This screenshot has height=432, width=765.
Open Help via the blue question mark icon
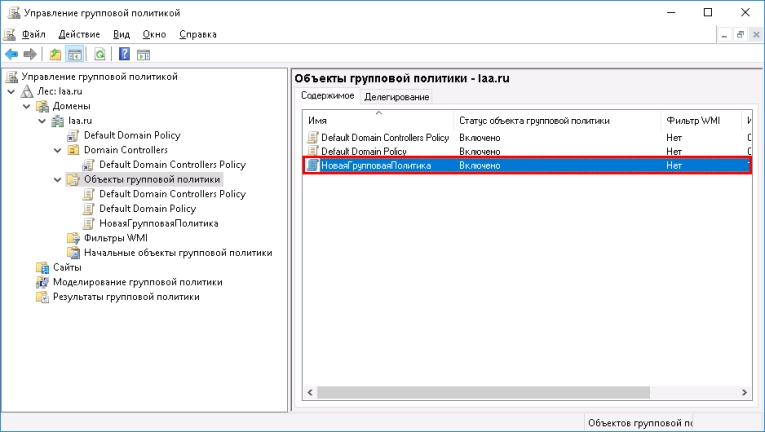pos(125,54)
